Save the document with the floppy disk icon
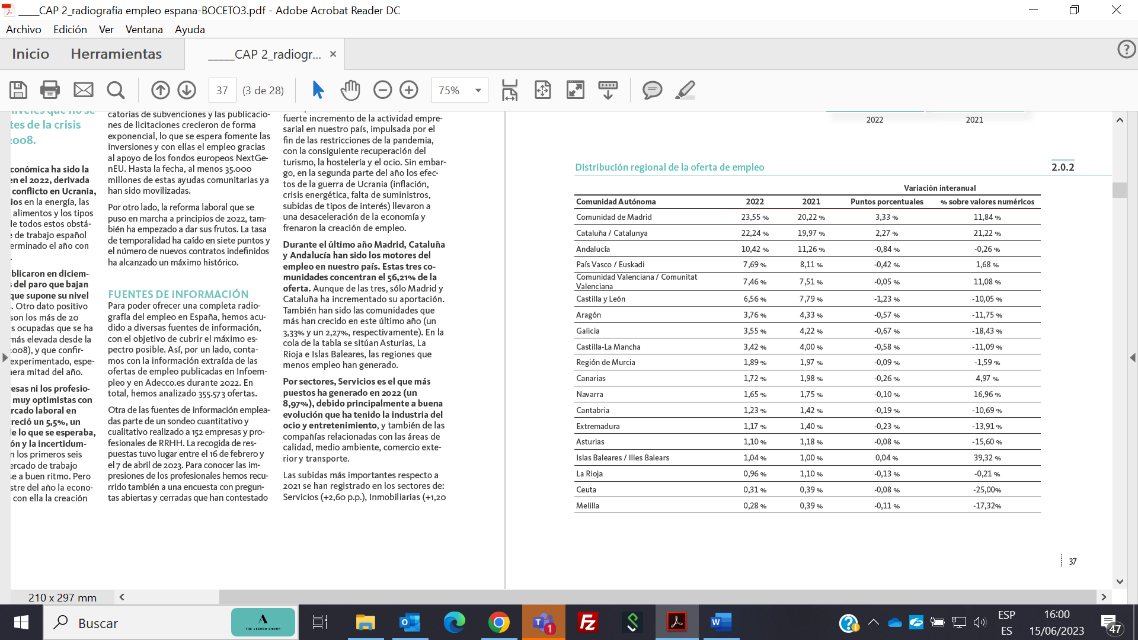The height and width of the screenshot is (640, 1138). click(18, 90)
